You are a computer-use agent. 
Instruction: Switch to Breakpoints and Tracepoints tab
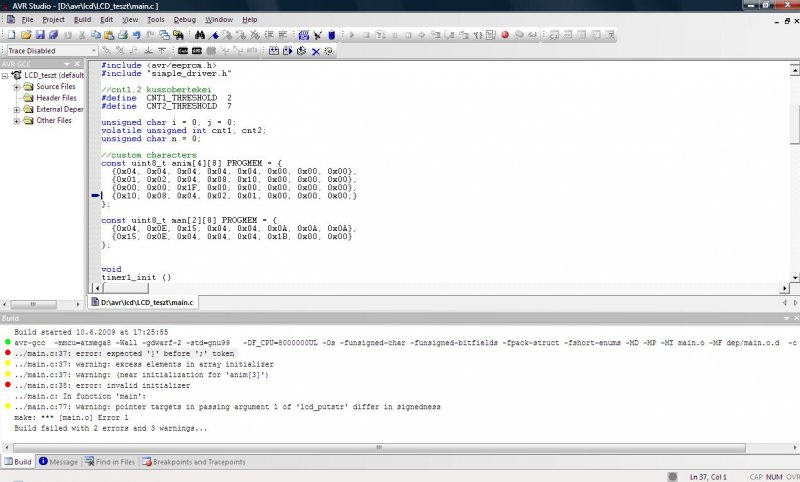pyautogui.click(x=194, y=462)
